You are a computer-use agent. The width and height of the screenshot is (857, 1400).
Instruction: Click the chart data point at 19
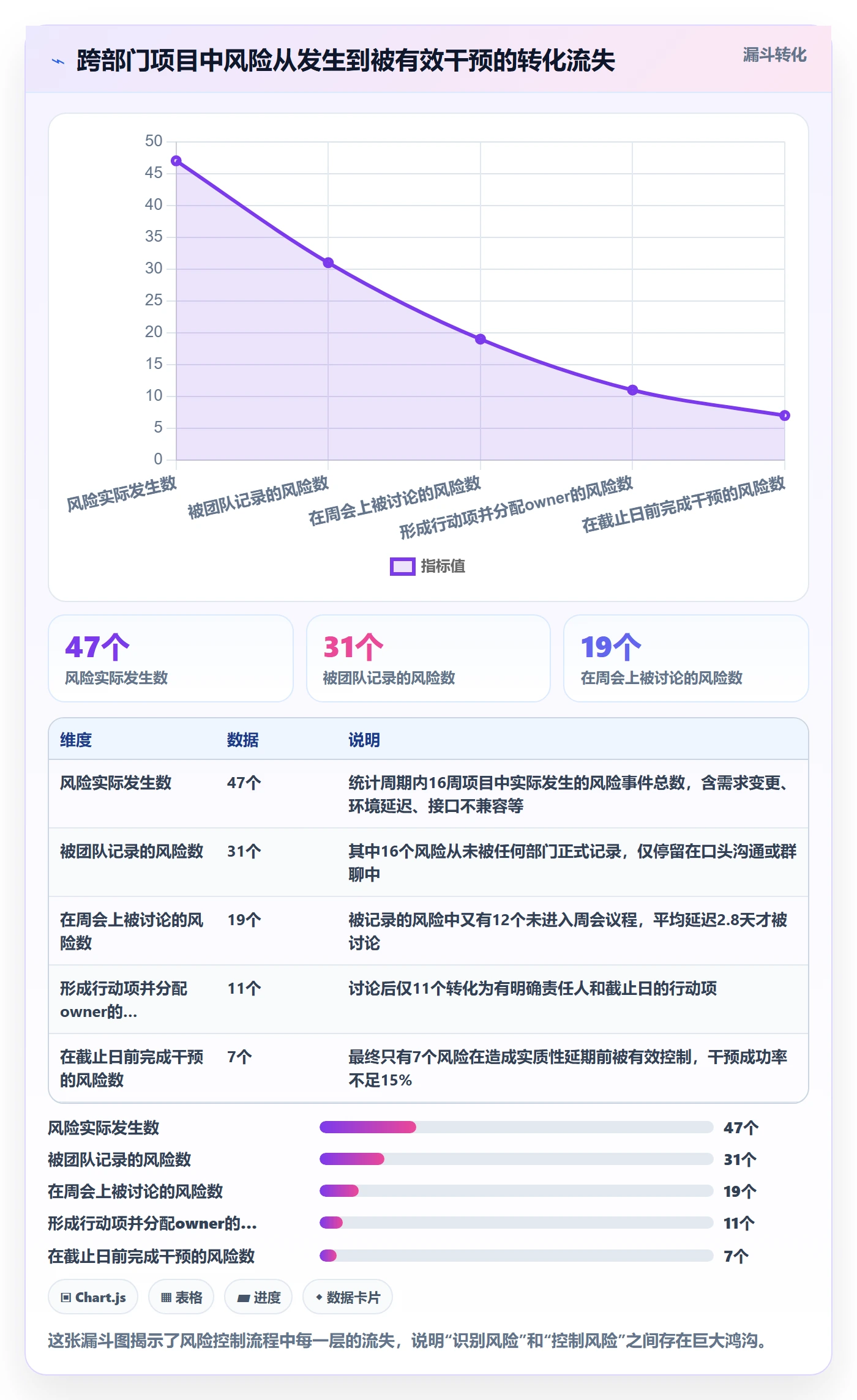coord(481,339)
